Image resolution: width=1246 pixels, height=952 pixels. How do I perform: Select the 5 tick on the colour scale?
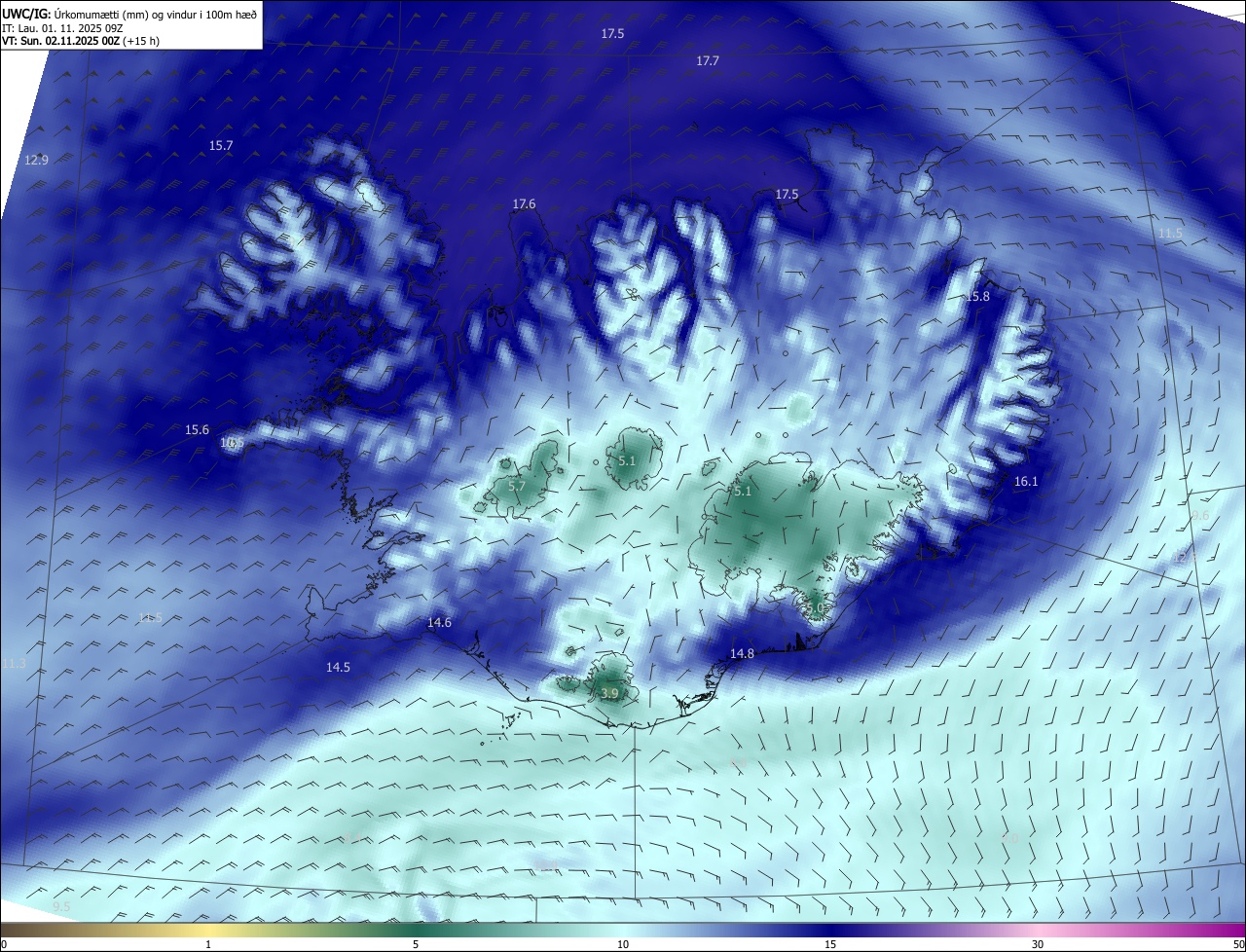[x=416, y=944]
